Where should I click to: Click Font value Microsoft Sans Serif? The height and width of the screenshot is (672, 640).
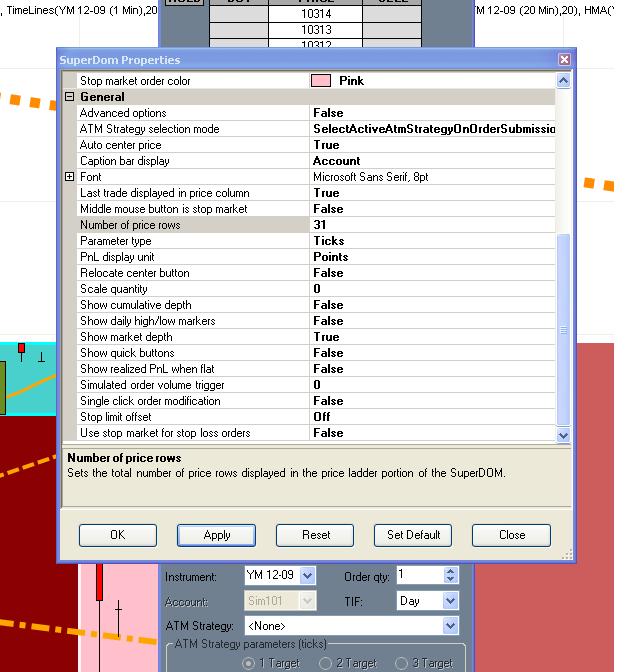432,177
